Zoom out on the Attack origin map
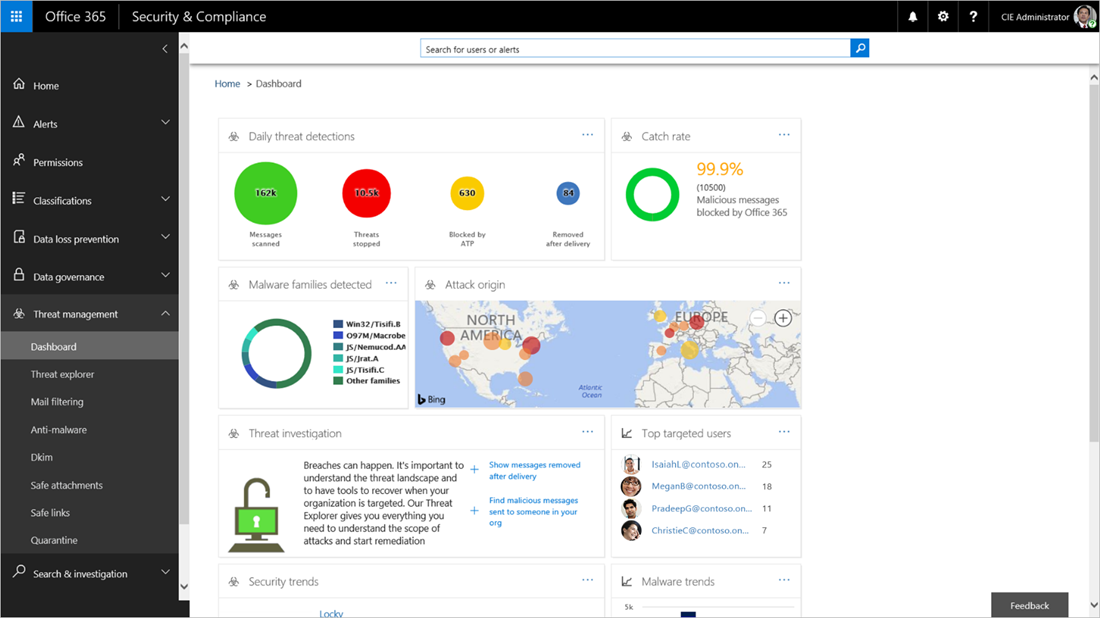 coord(758,318)
